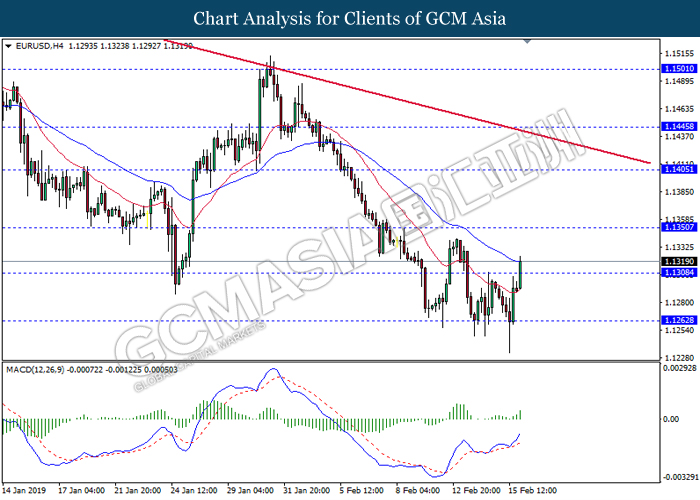This screenshot has width=700, height=500.
Task: Select the red descending trendline
Action: tap(406, 101)
